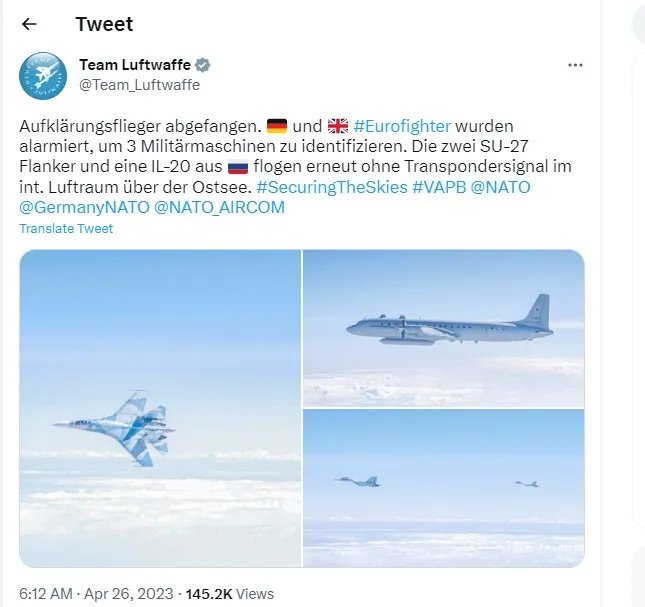Image resolution: width=645 pixels, height=607 pixels.
Task: Click the tweet timestamp Apr 26, 2023
Action: pos(129,594)
